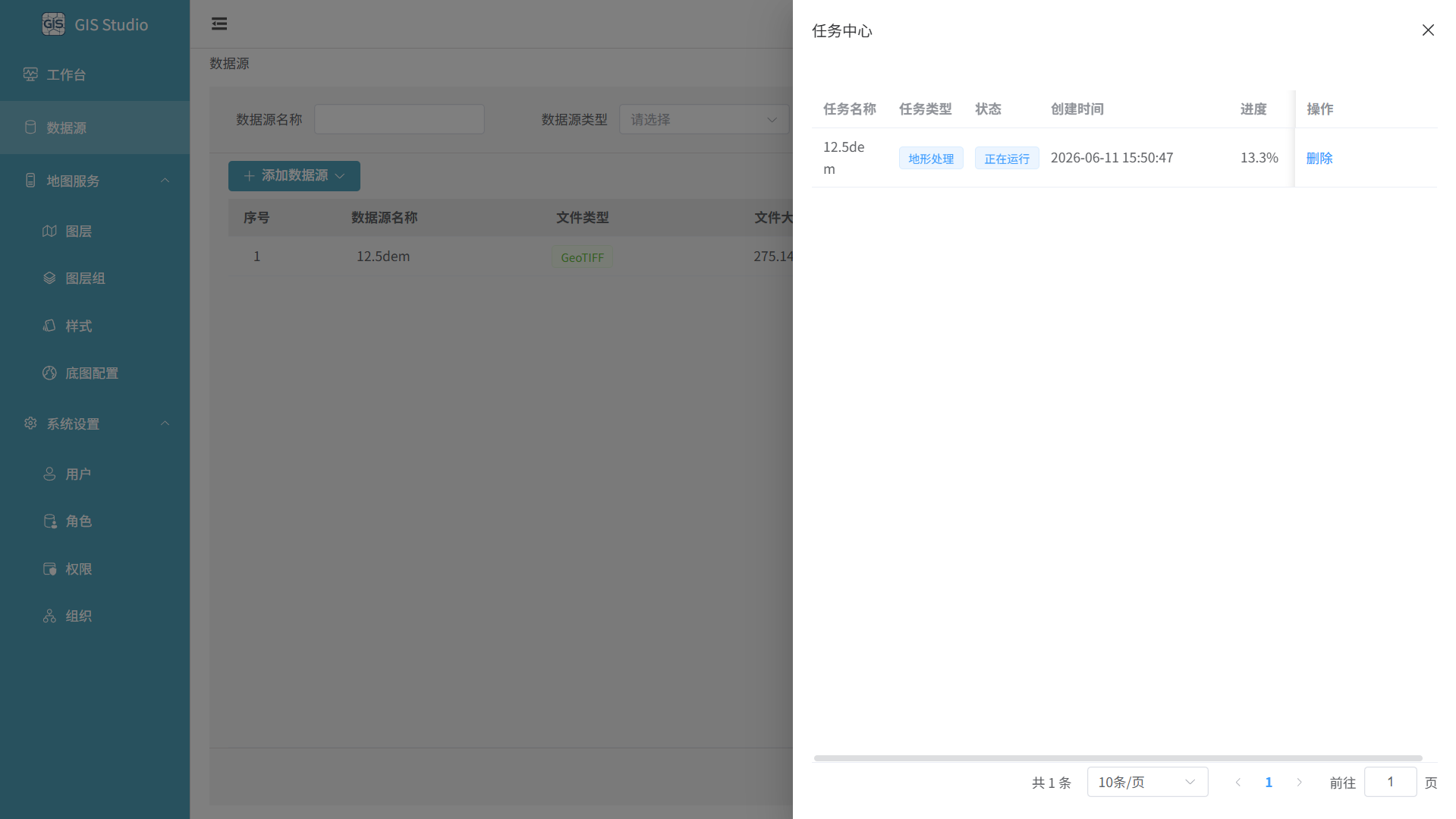This screenshot has width=1456, height=819.
Task: Click page number 1 in pagination
Action: pyautogui.click(x=1269, y=782)
